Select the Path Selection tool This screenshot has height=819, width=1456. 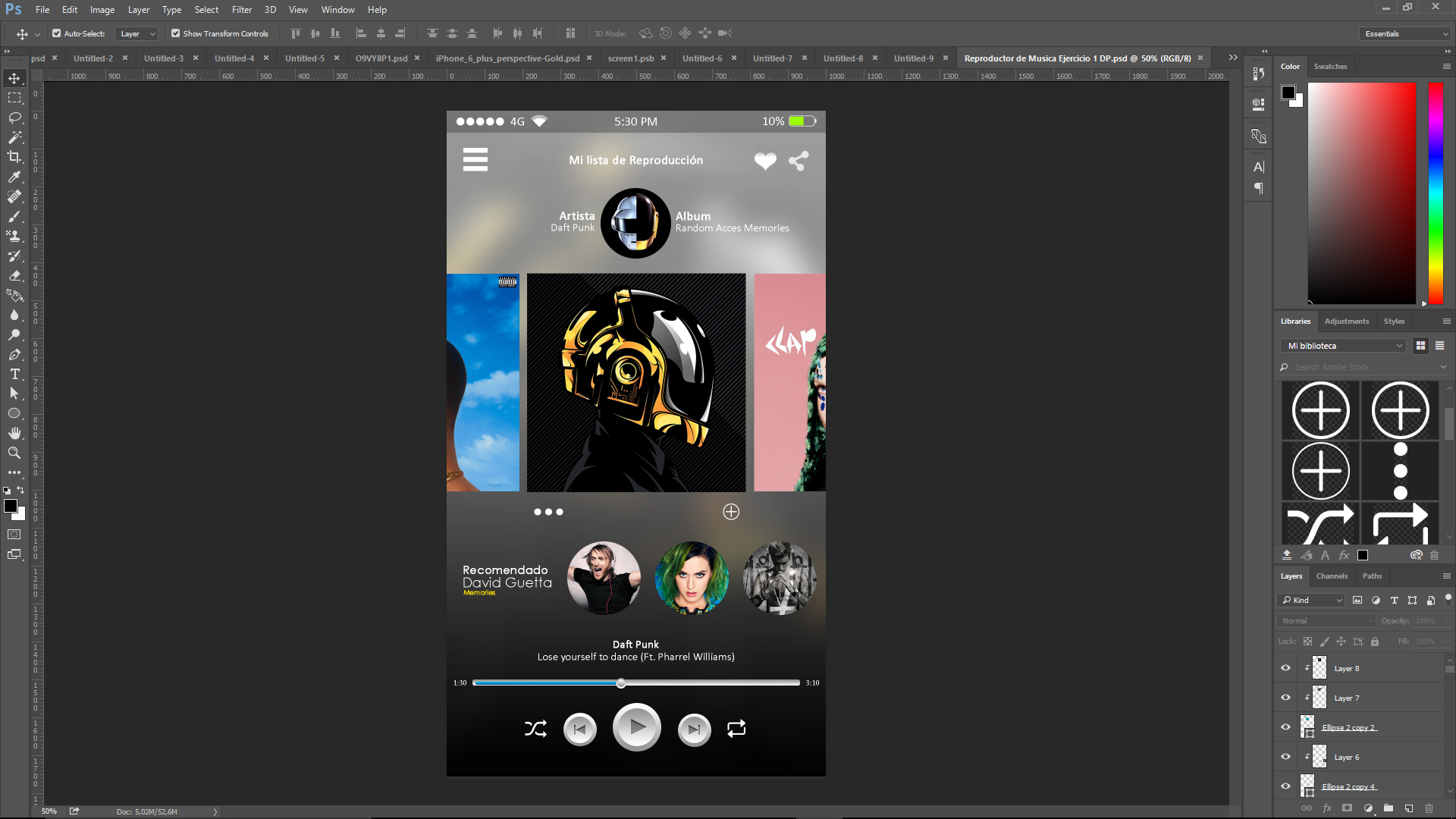tap(14, 394)
